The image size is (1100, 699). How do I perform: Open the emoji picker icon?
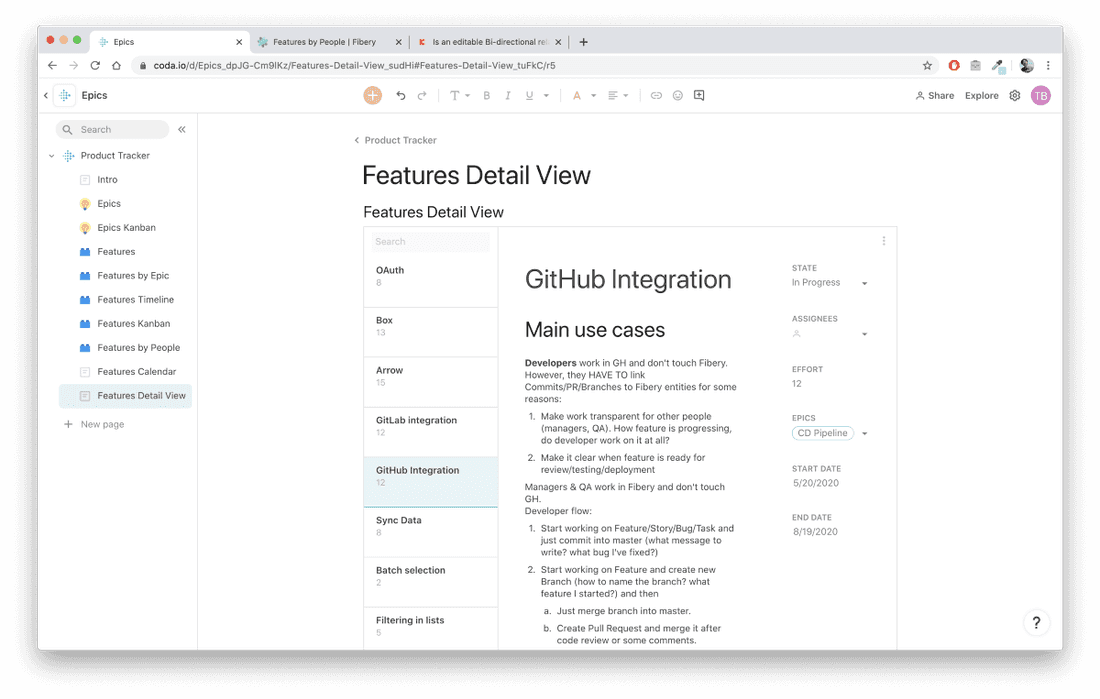677,96
